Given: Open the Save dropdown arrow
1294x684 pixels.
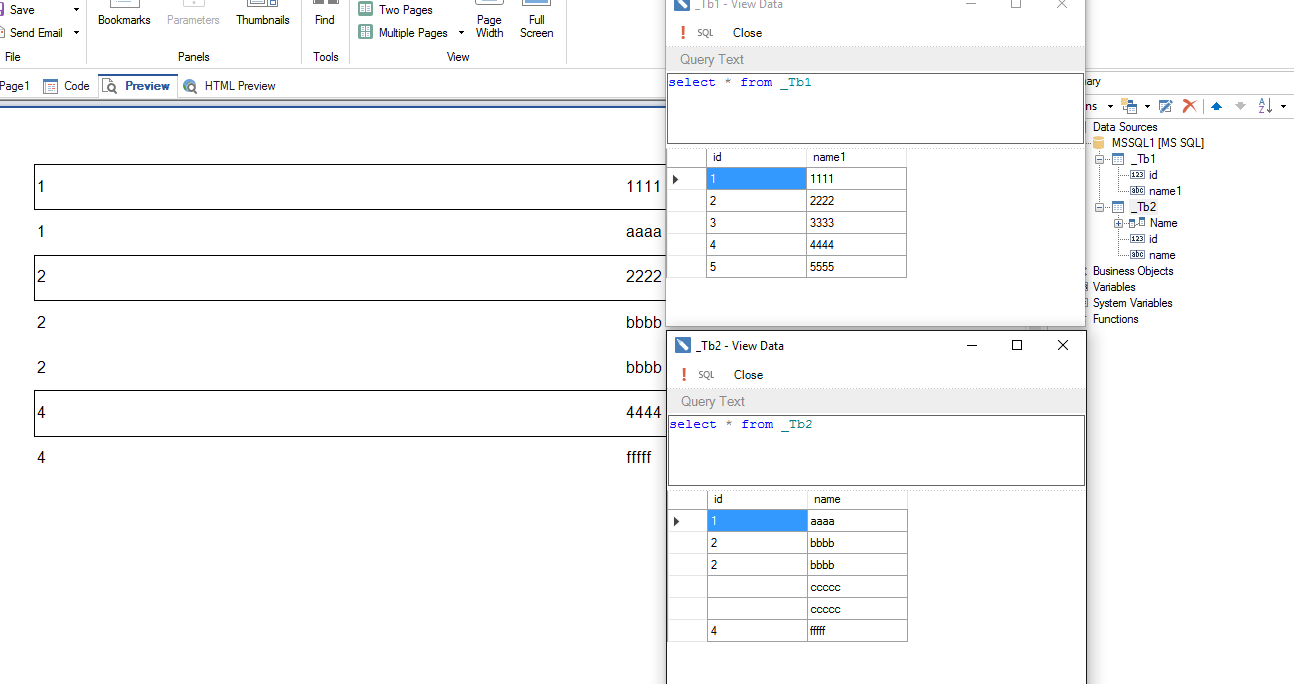Looking at the screenshot, I should tap(76, 10).
